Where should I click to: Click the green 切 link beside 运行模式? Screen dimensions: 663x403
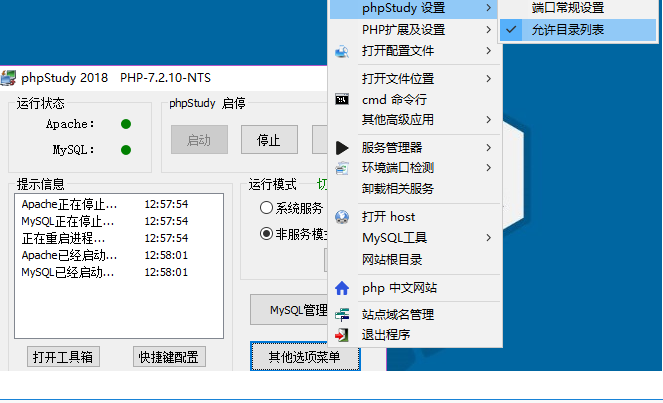322,184
